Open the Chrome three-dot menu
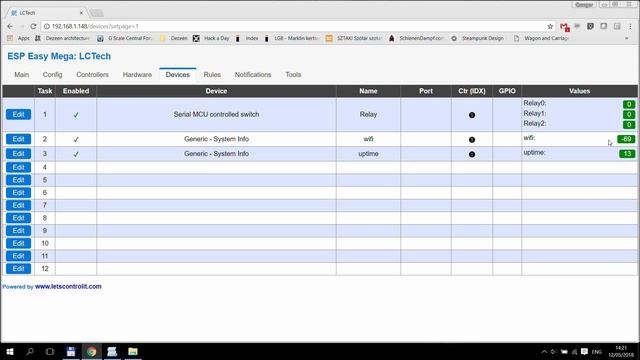This screenshot has width=640, height=360. (630, 26)
